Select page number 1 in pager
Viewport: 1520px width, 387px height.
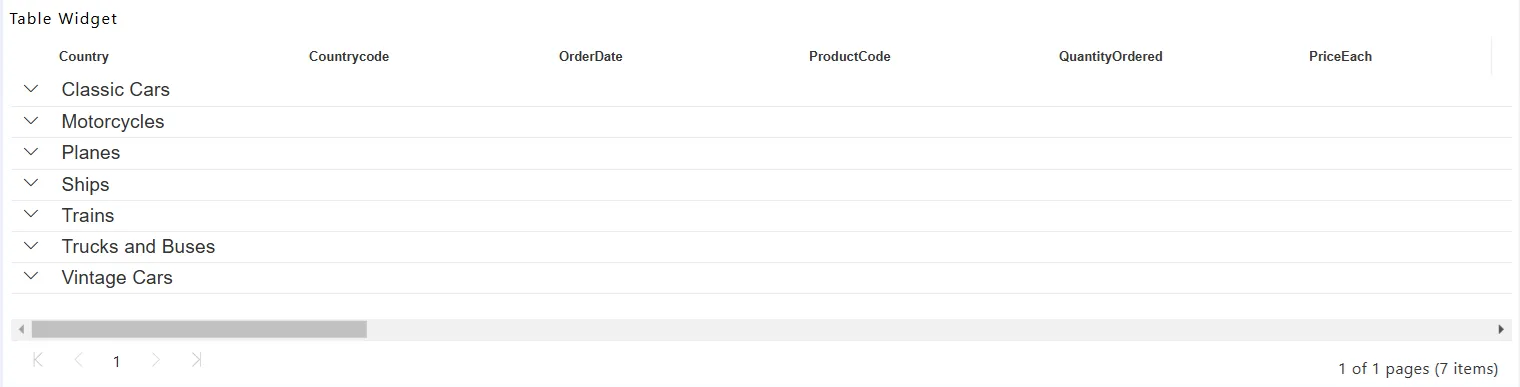tap(117, 362)
